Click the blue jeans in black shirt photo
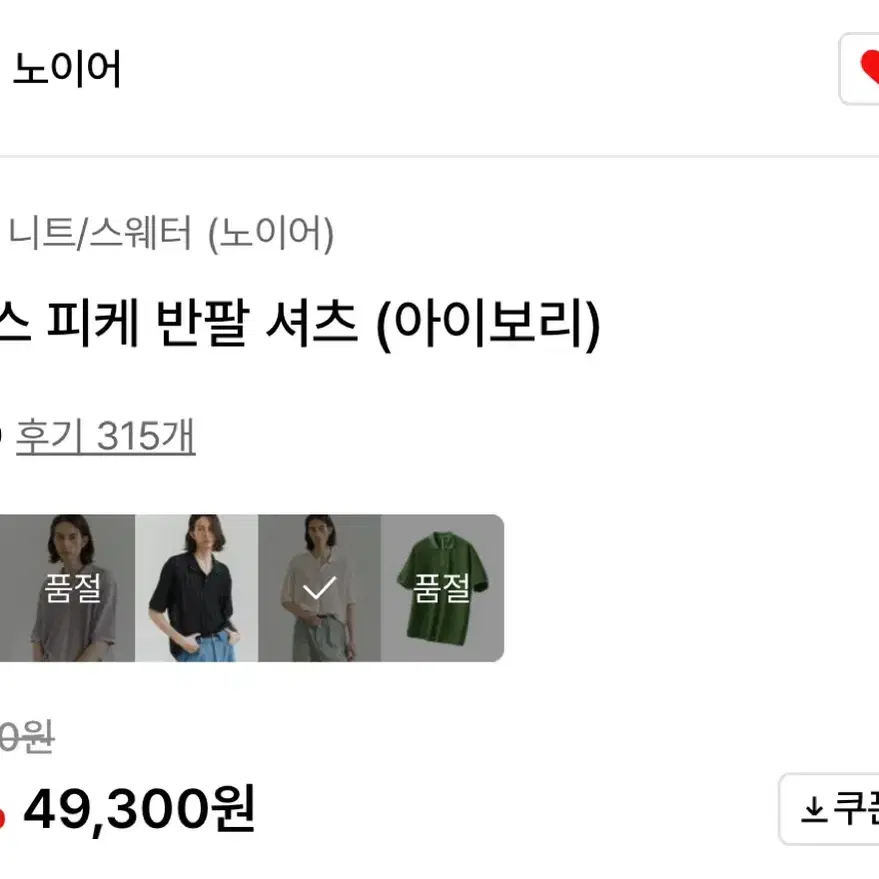The image size is (879, 879). 210,647
